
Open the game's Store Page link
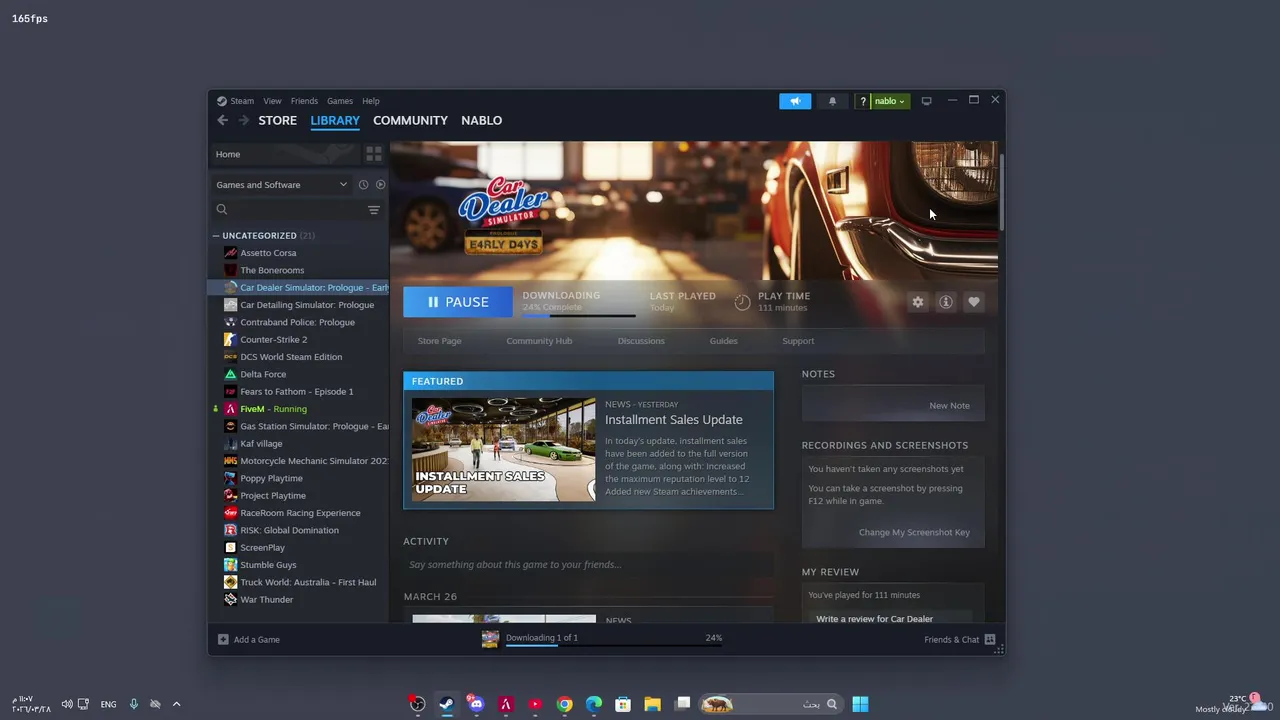pyautogui.click(x=439, y=341)
